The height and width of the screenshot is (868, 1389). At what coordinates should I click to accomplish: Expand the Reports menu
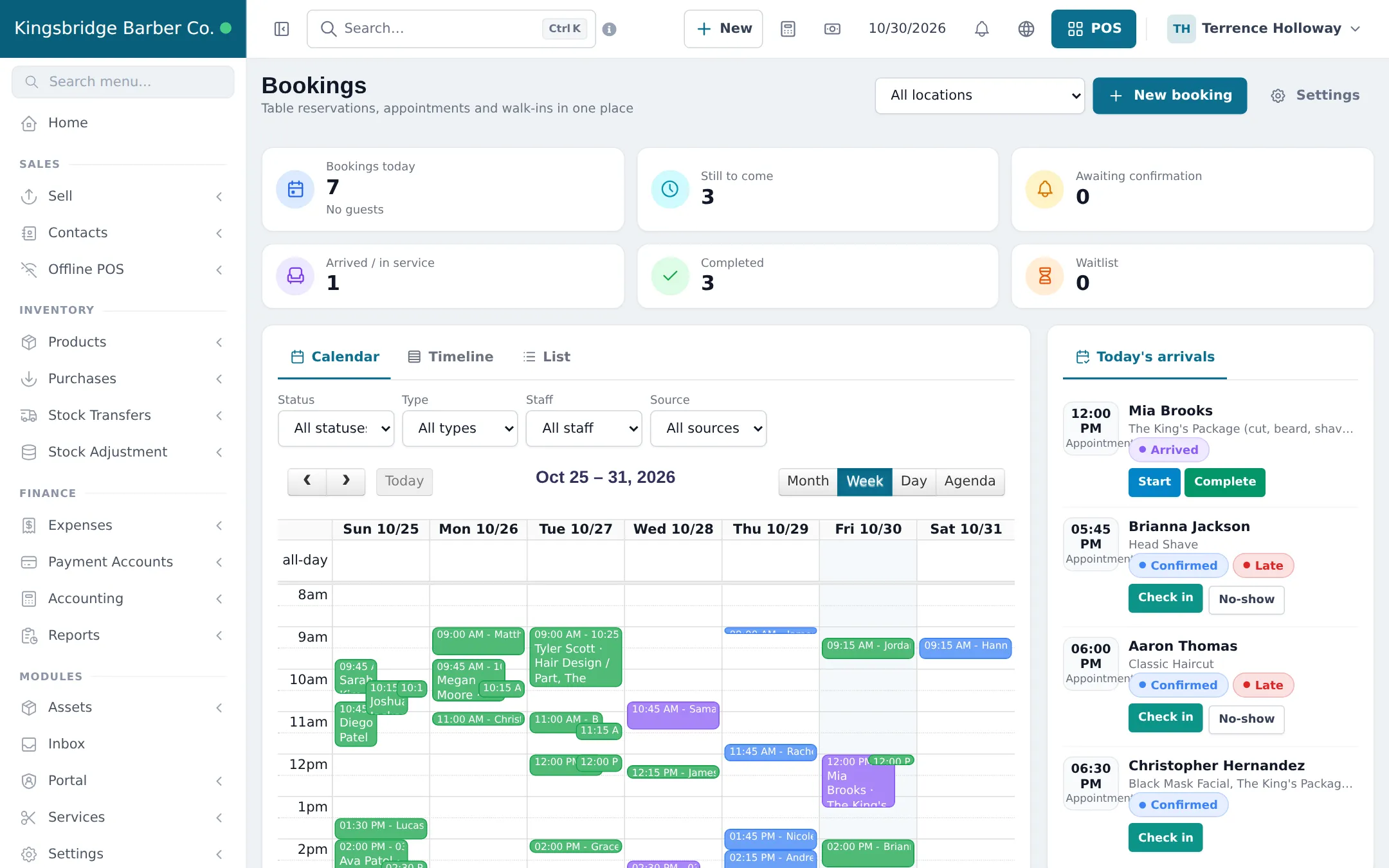click(x=122, y=635)
